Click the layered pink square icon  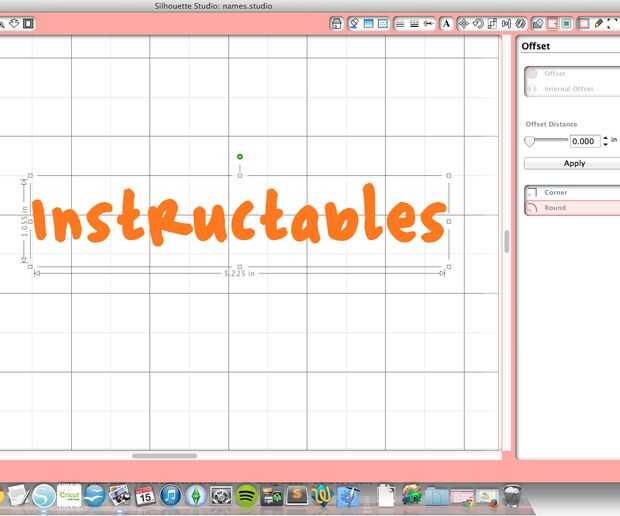pos(583,24)
